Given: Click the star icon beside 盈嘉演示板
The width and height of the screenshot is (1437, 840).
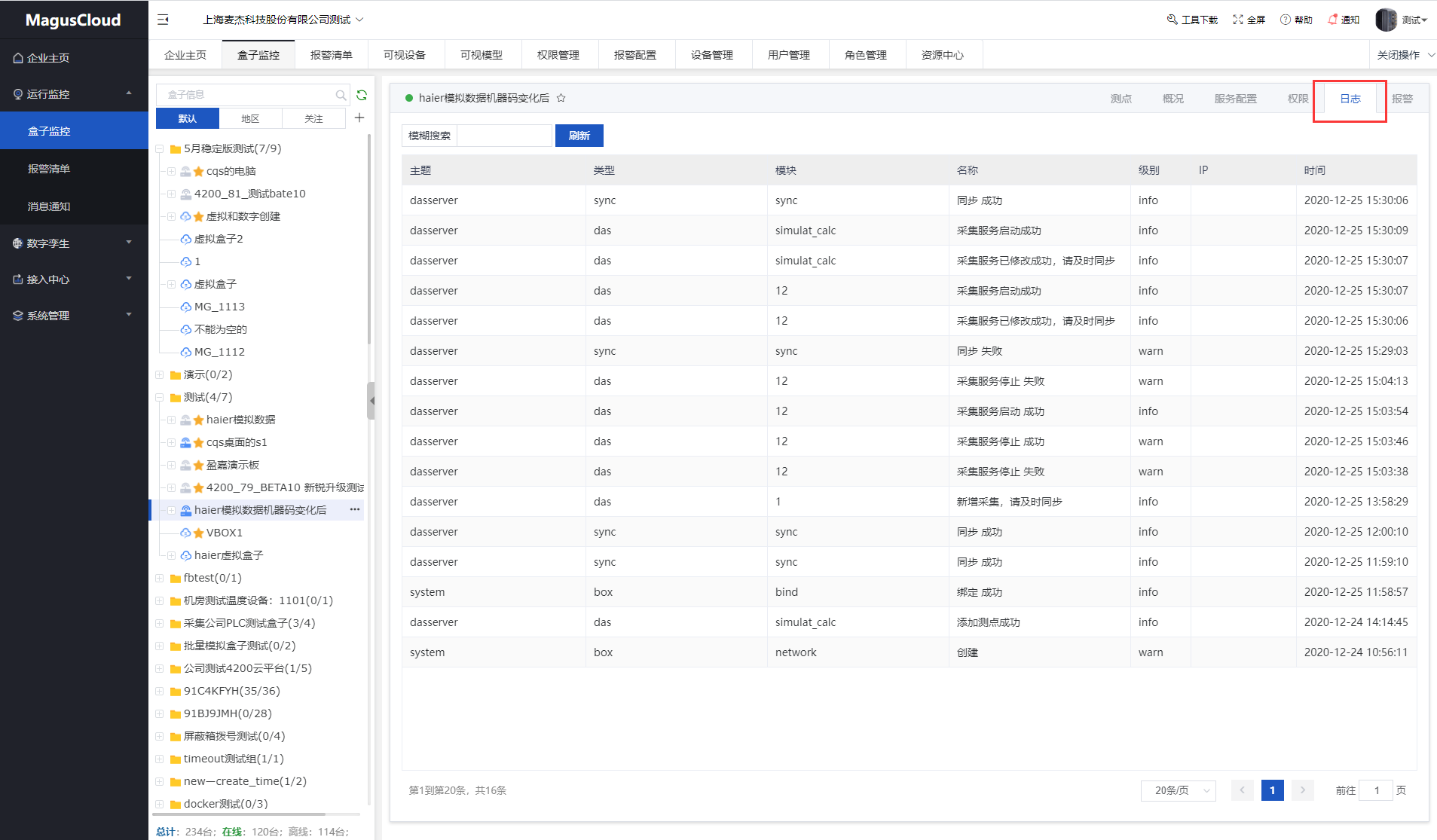Looking at the screenshot, I should click(x=199, y=466).
